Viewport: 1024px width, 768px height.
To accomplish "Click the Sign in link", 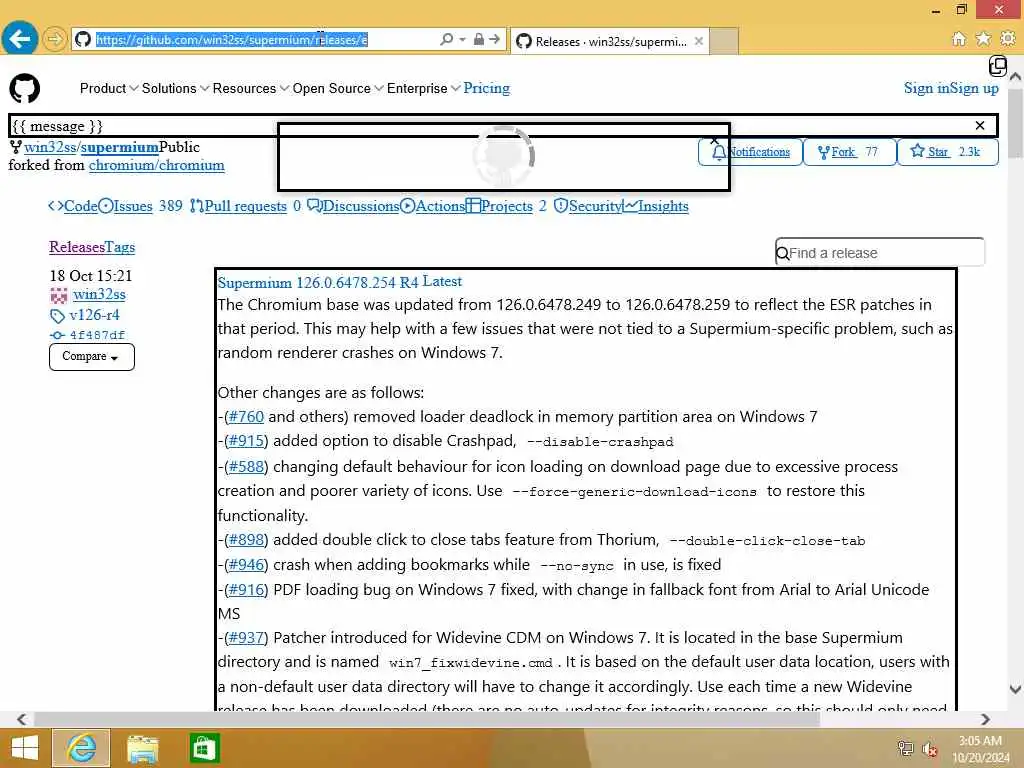I will click(x=927, y=88).
